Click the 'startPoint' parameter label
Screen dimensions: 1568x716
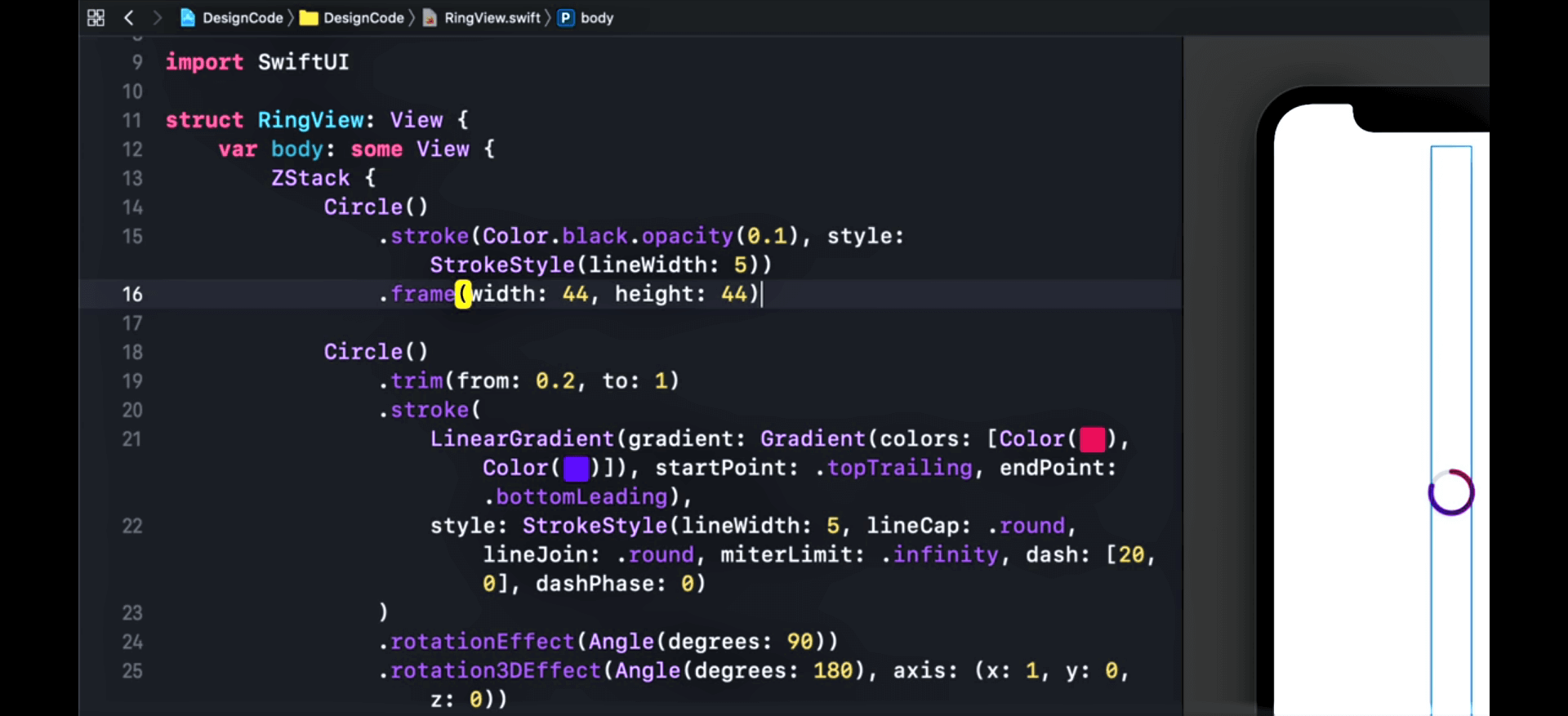722,468
